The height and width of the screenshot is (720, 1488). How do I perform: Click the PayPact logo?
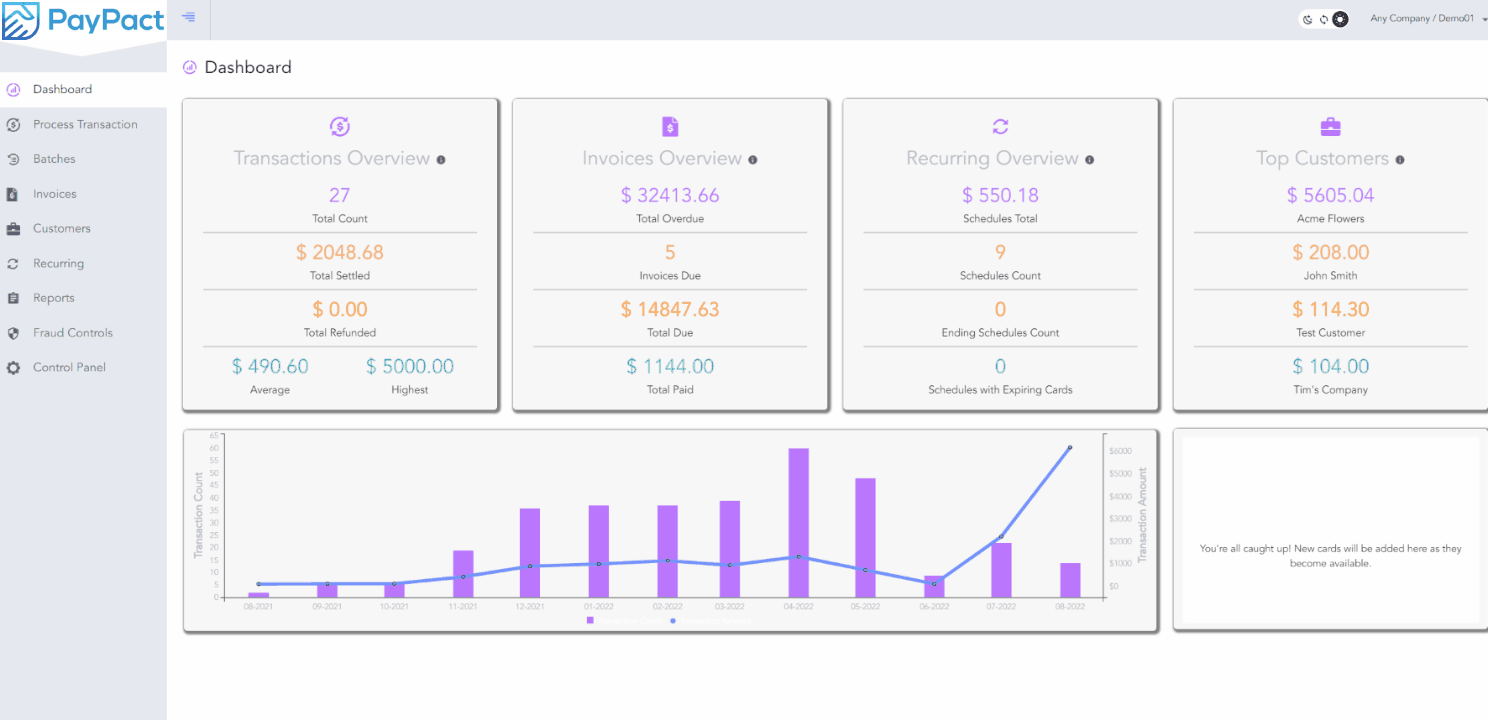point(83,21)
